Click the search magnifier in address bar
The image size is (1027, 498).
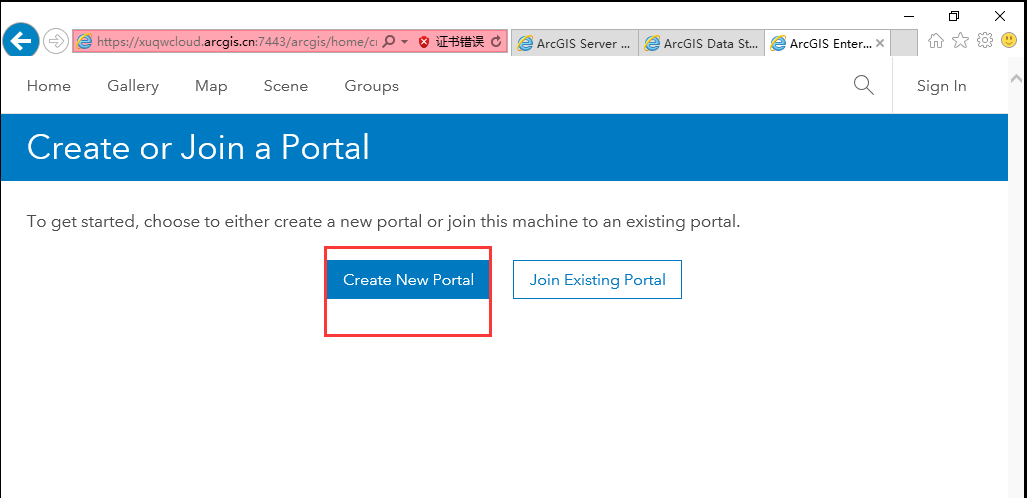(x=388, y=42)
